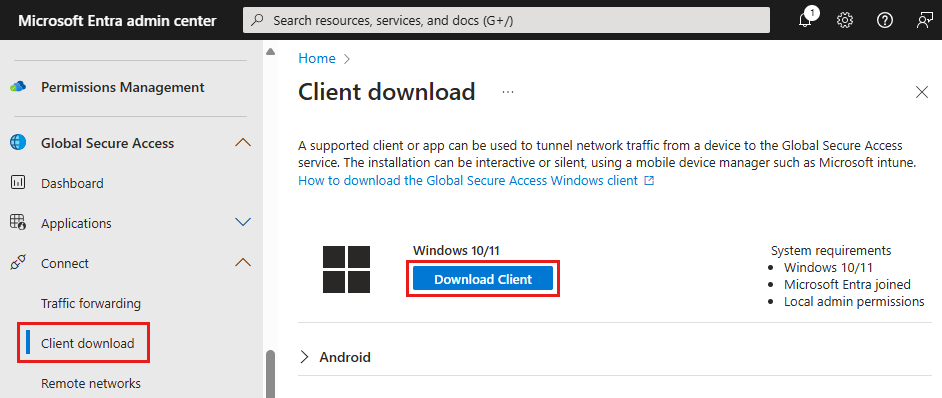This screenshot has width=942, height=398.
Task: Click the help question mark icon
Action: (884, 20)
